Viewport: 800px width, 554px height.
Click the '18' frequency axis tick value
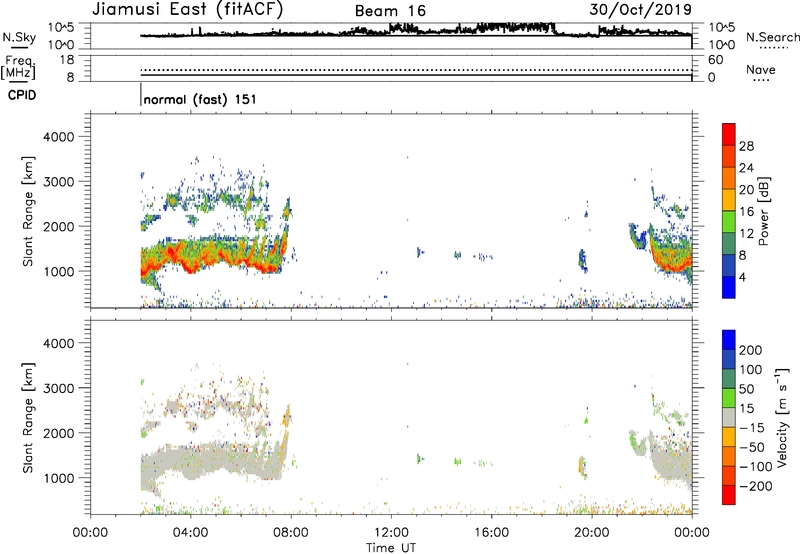coord(67,60)
